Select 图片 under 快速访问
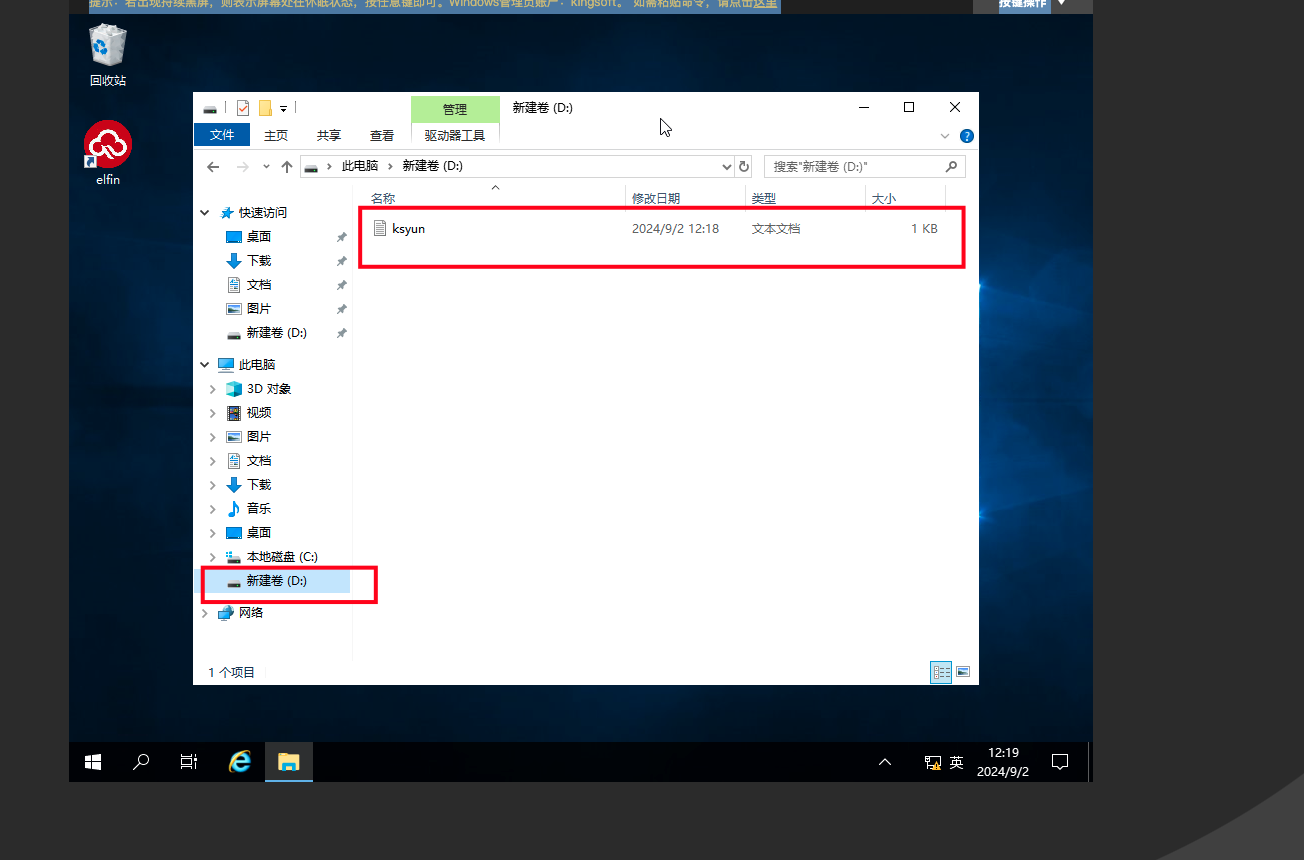The image size is (1304, 860). (x=259, y=309)
